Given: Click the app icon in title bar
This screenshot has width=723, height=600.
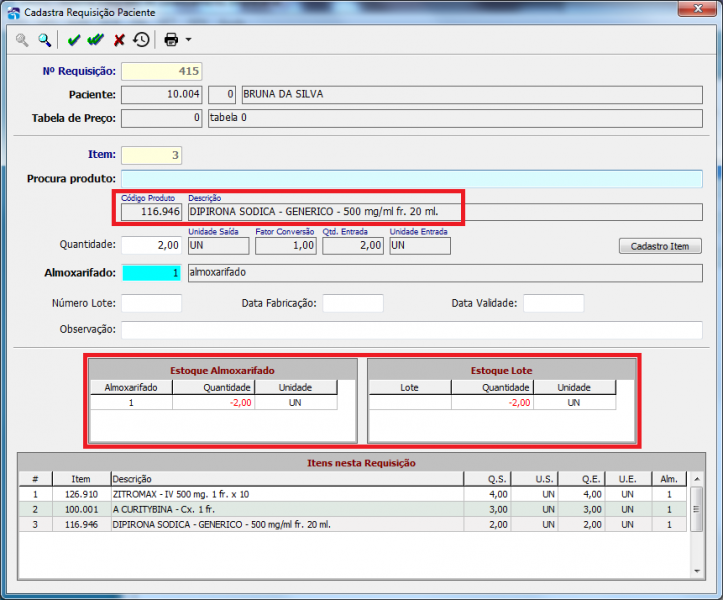Looking at the screenshot, I should (14, 12).
